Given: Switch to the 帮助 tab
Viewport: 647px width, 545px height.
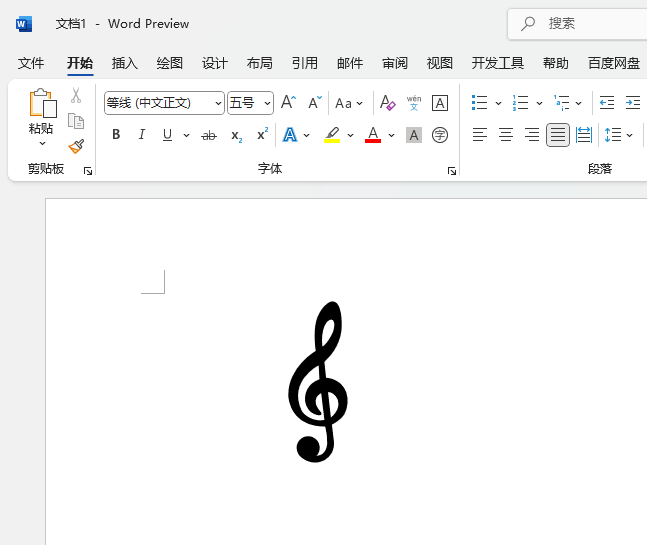Looking at the screenshot, I should [x=555, y=63].
